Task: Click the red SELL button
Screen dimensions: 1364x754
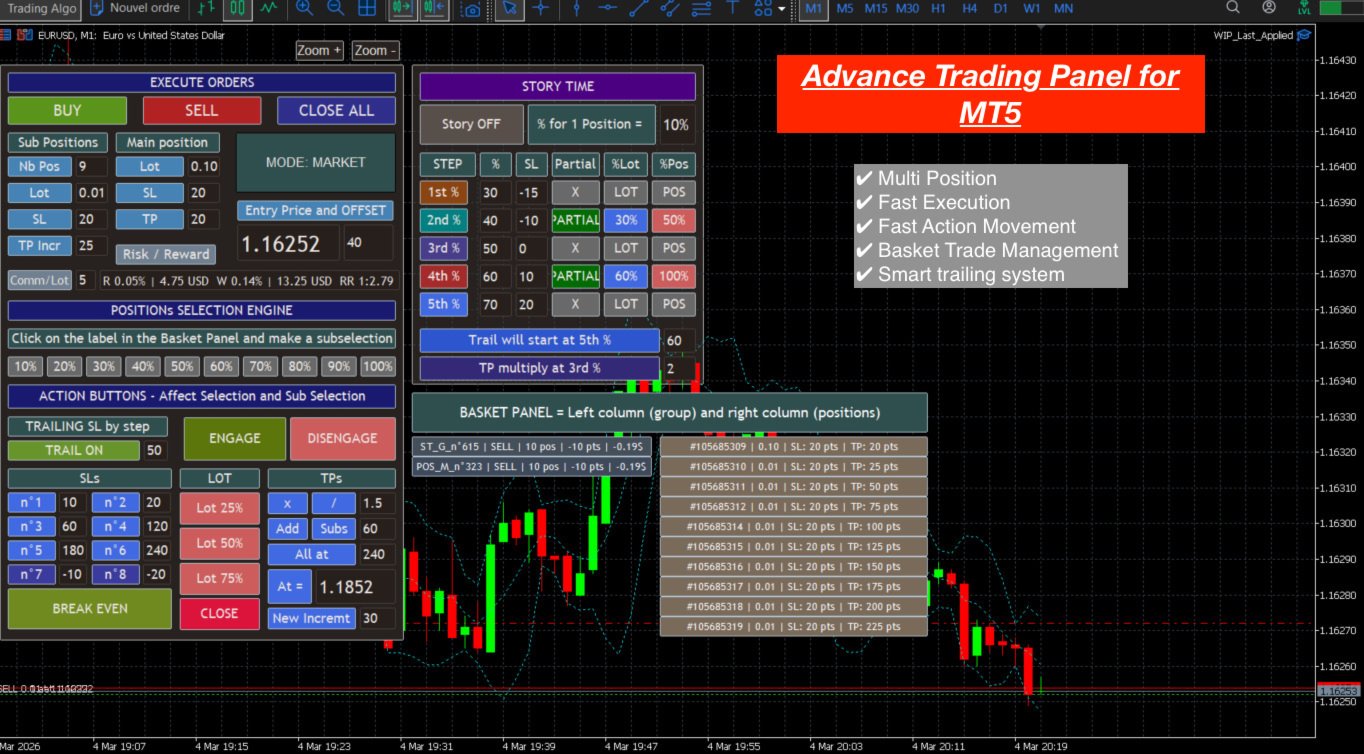Action: pos(202,110)
